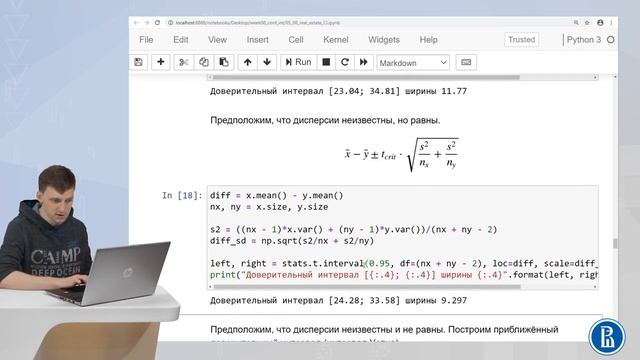The width and height of the screenshot is (640, 360).
Task: Open the Kernel menu
Action: [x=336, y=40]
